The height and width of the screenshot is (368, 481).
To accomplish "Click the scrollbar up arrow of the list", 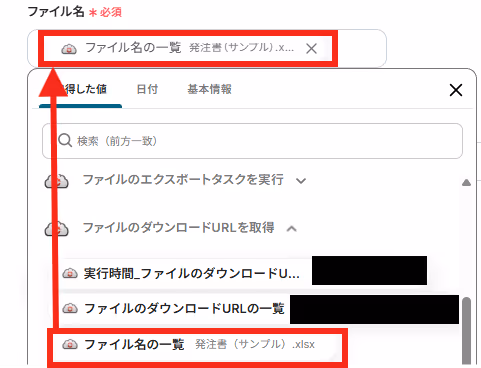I will 467,182.
